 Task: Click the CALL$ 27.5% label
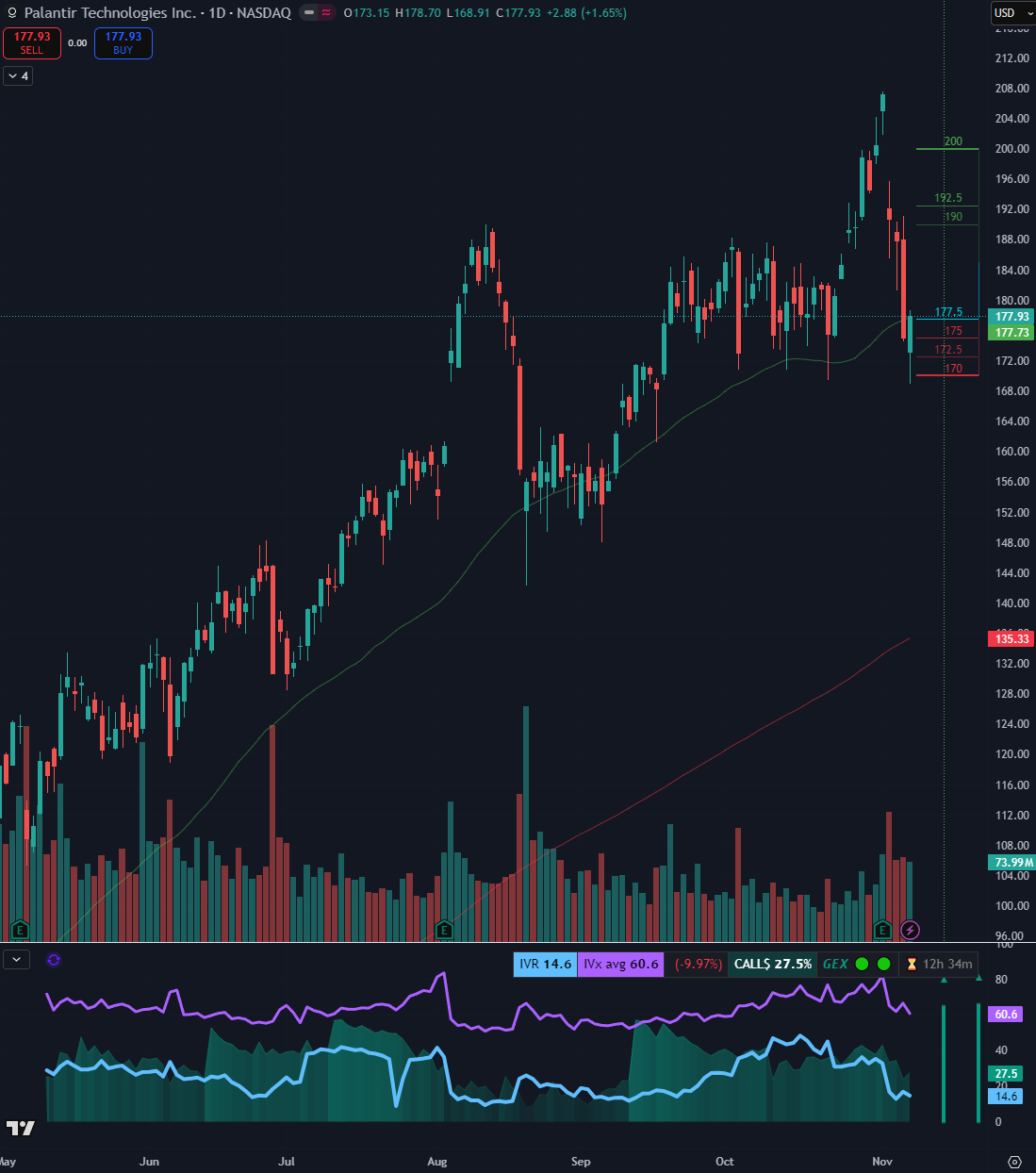(x=772, y=964)
